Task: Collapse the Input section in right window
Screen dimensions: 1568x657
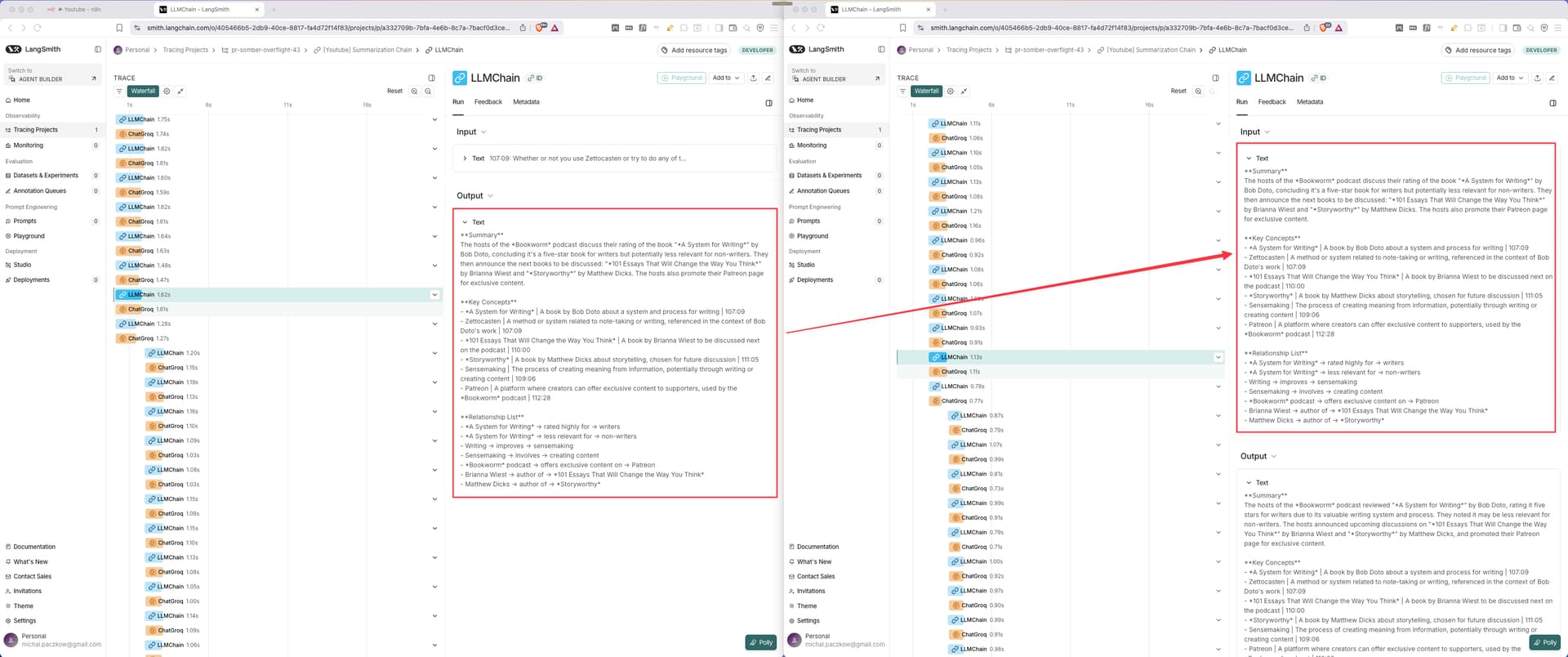Action: (x=1255, y=132)
